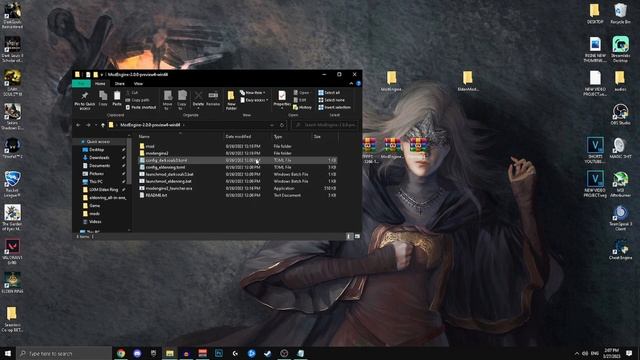Select Rocket League desktop shortcut
The height and width of the screenshot is (360, 640).
[x=12, y=182]
